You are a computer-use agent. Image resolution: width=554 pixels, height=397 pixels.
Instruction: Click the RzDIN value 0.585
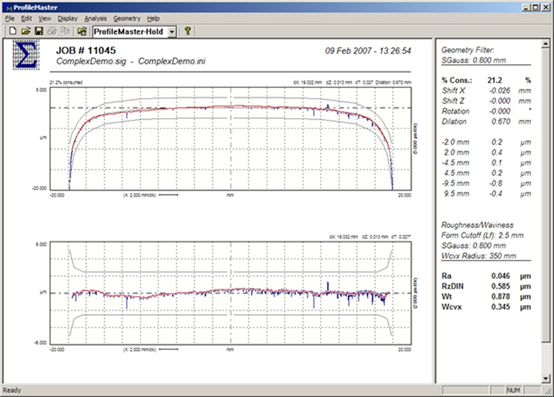pos(501,286)
